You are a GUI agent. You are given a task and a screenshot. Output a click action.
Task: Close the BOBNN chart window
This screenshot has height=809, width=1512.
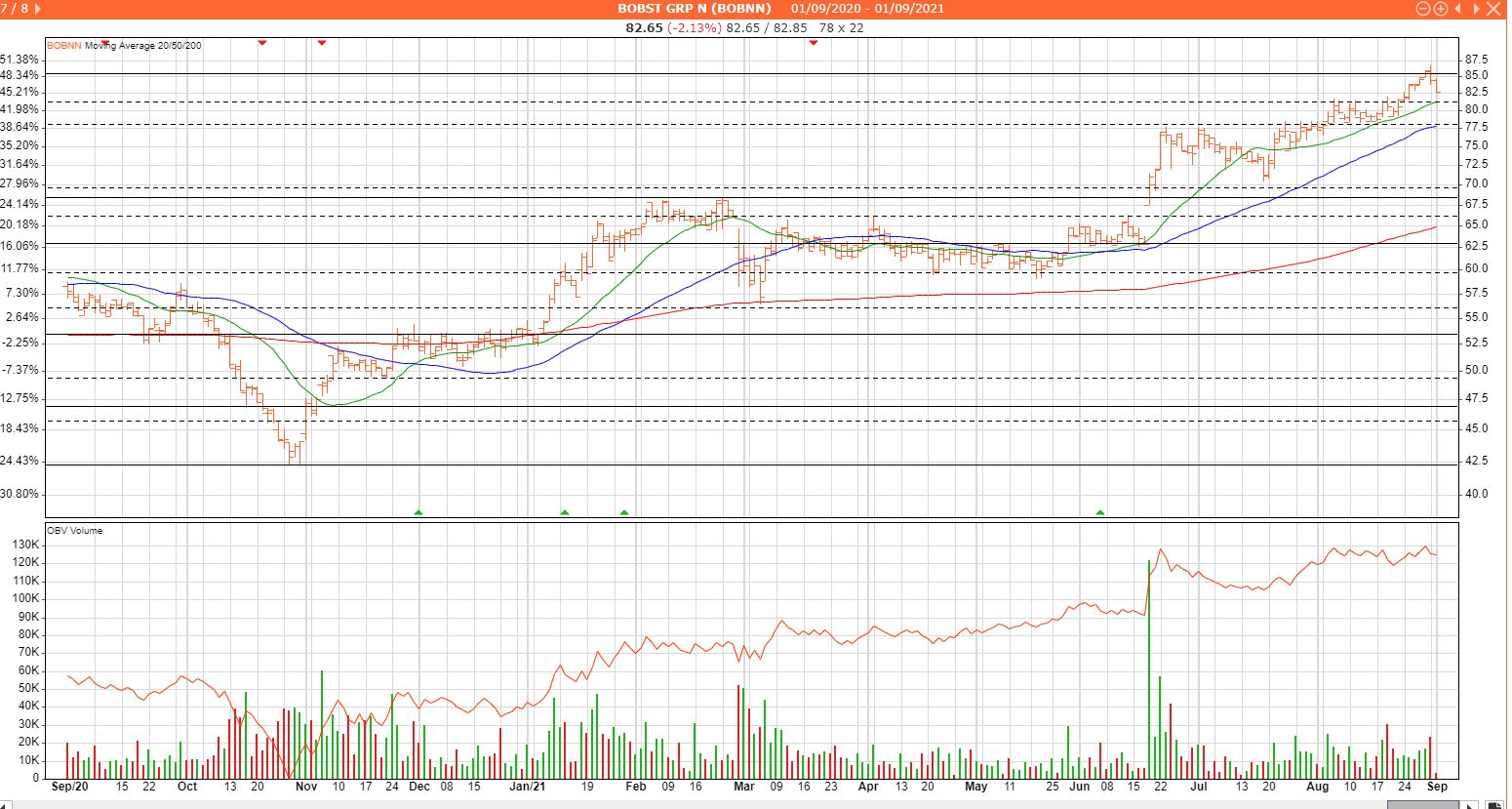coord(1492,9)
